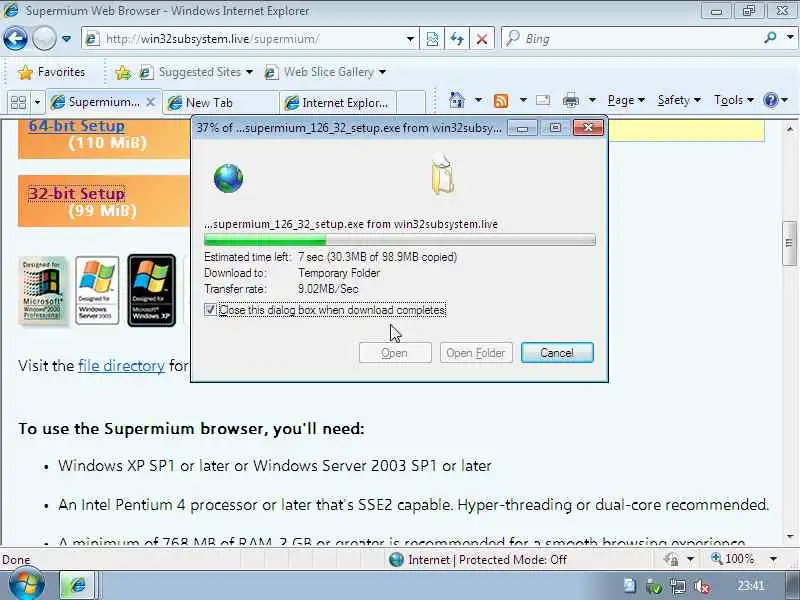Viewport: 800px width, 600px height.
Task: Click Open Folder in download dialog
Action: [x=476, y=353]
